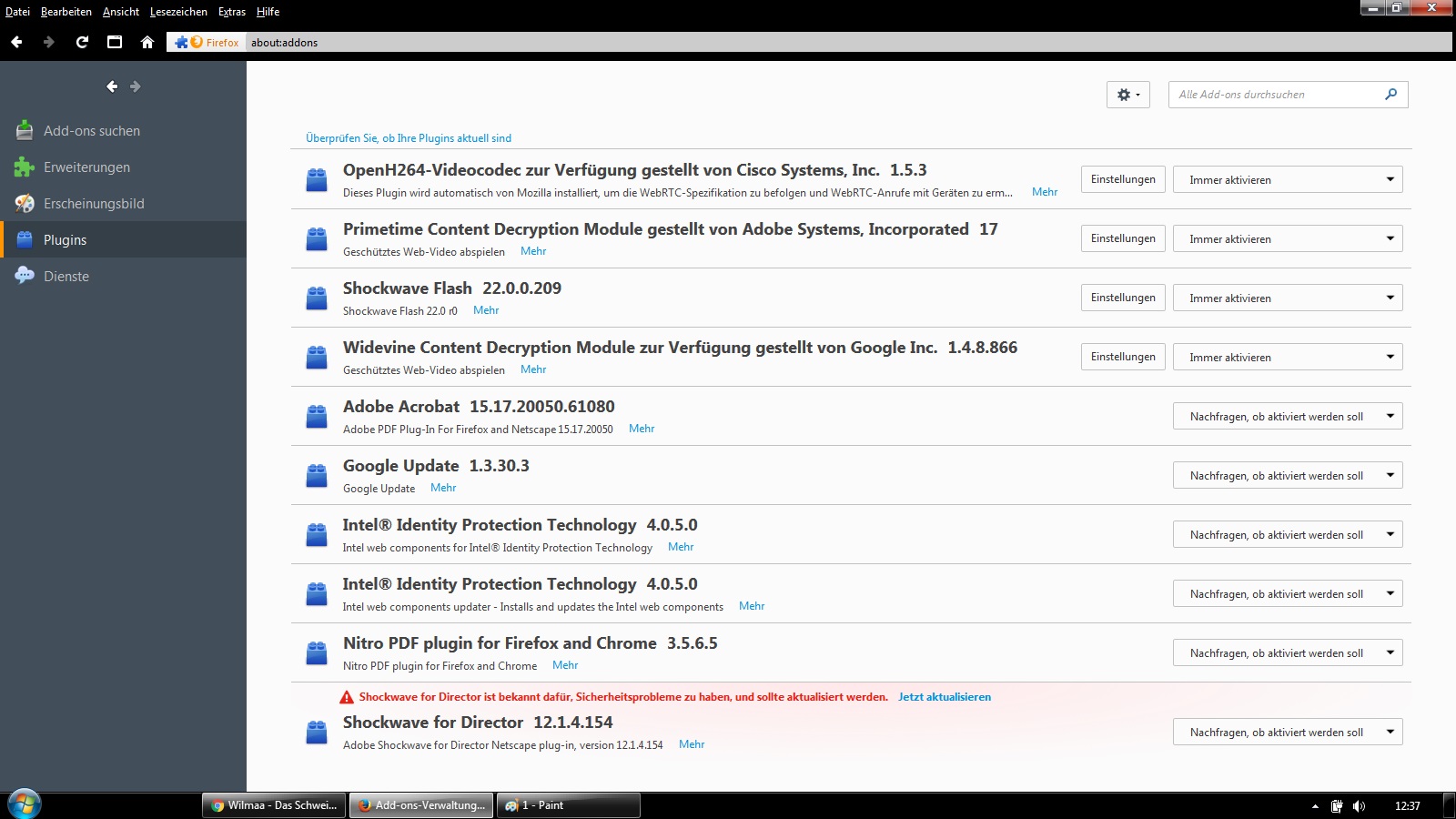Open Google Update activation dropdown

coord(1288,475)
